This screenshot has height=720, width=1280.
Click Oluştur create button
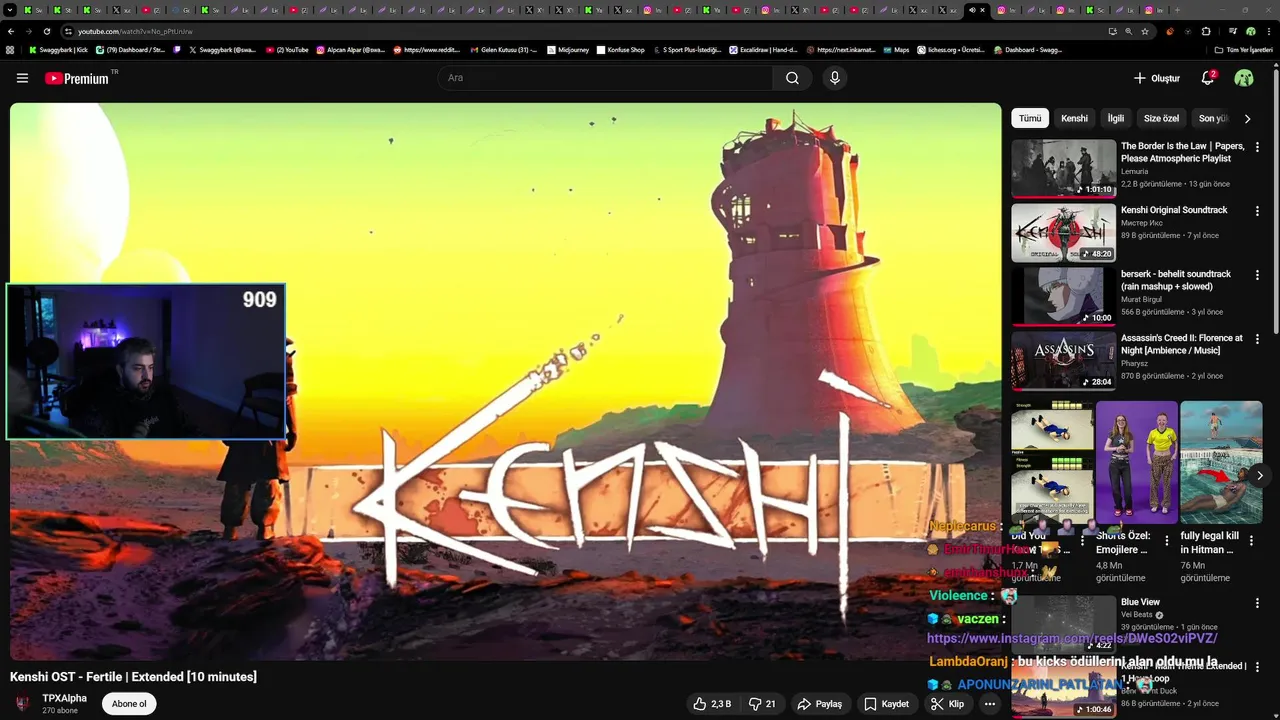(x=1157, y=78)
